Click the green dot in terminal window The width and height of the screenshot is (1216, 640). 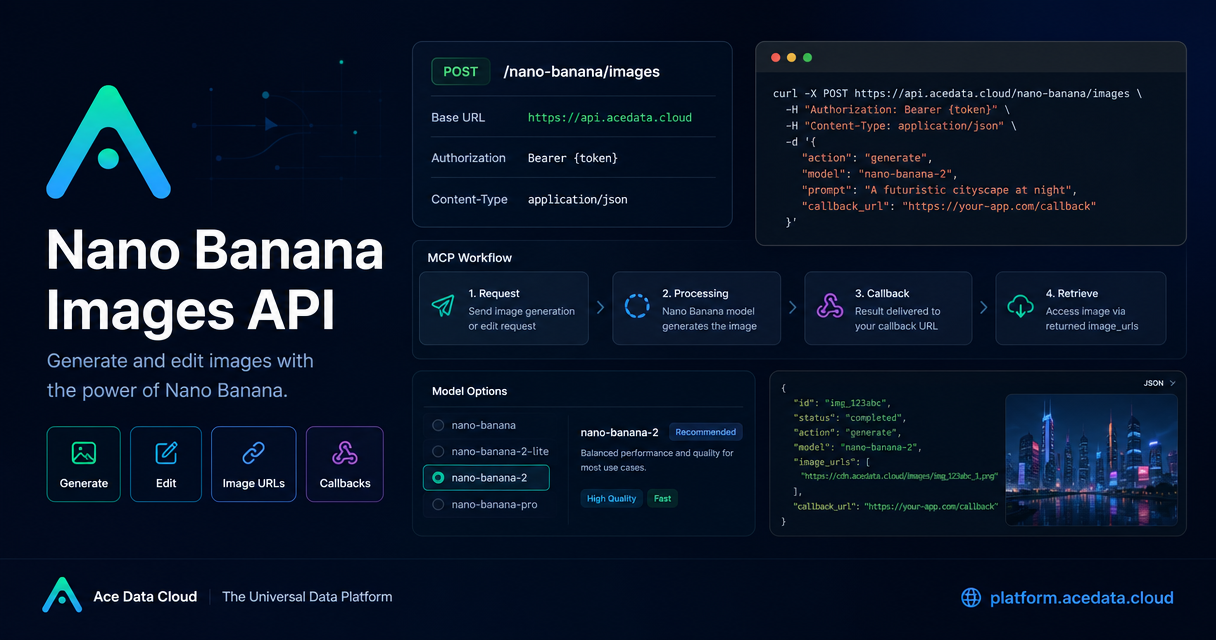click(x=807, y=58)
